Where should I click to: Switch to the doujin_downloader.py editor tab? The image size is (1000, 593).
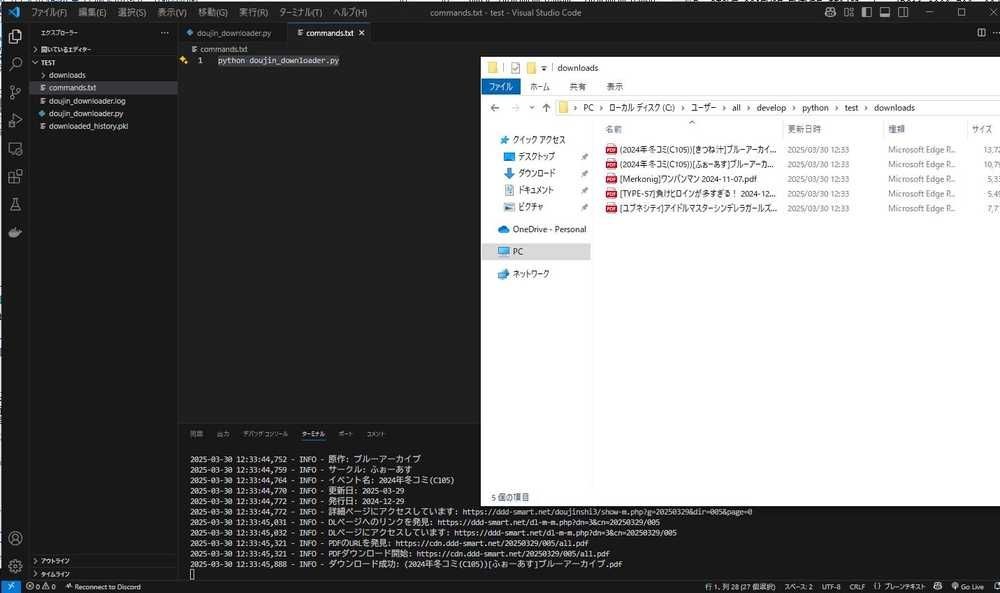[233, 33]
